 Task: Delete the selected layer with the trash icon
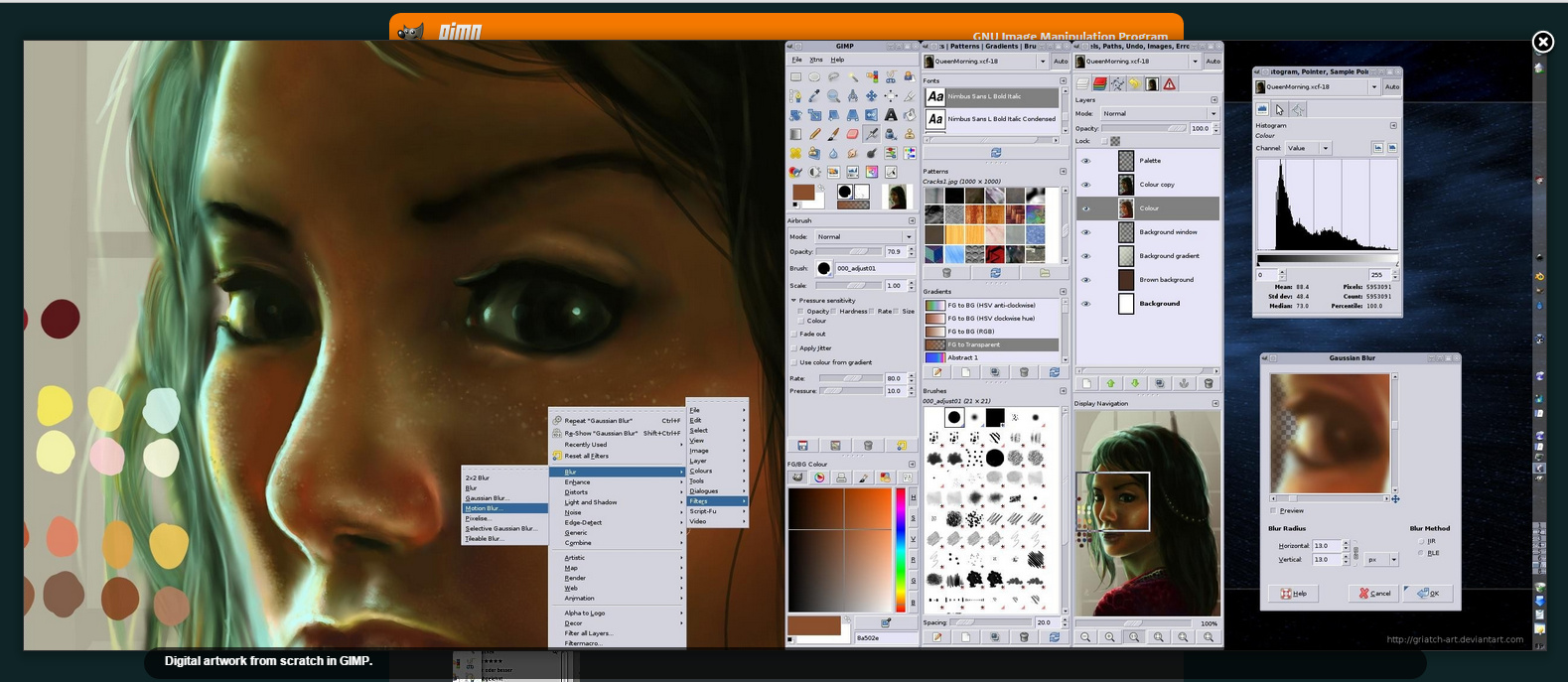pyautogui.click(x=1209, y=383)
